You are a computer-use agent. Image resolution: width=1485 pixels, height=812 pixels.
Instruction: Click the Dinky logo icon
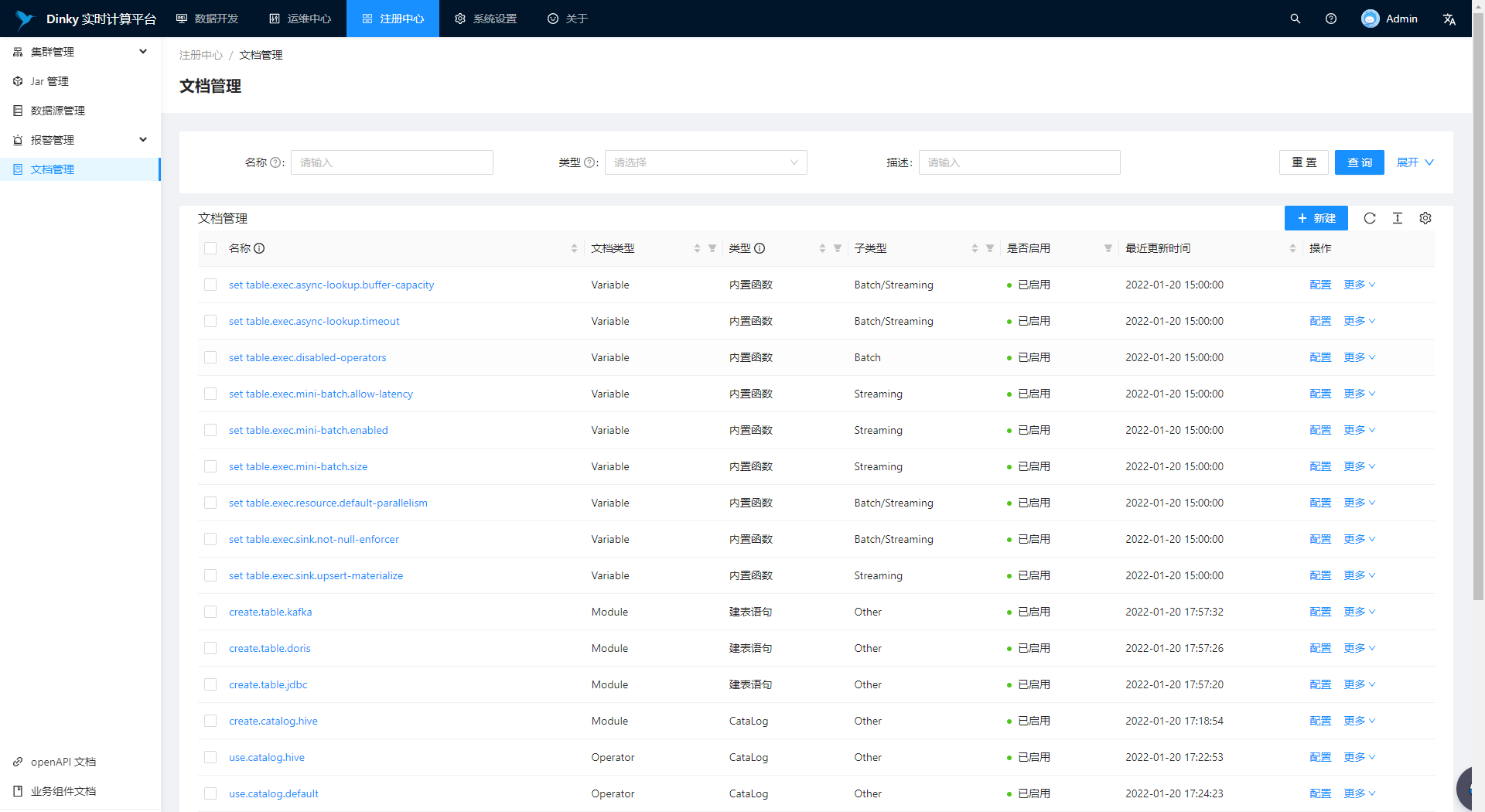tap(24, 19)
